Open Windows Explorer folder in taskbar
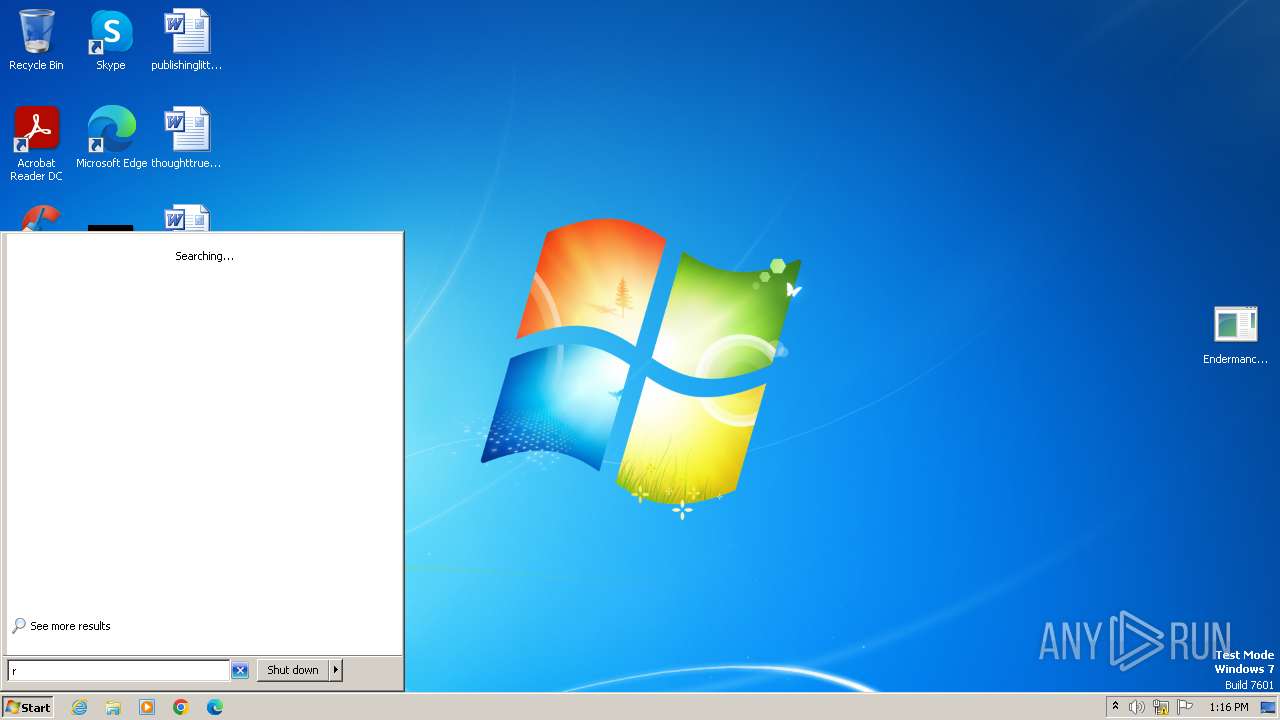Image resolution: width=1280 pixels, height=720 pixels. pos(113,707)
